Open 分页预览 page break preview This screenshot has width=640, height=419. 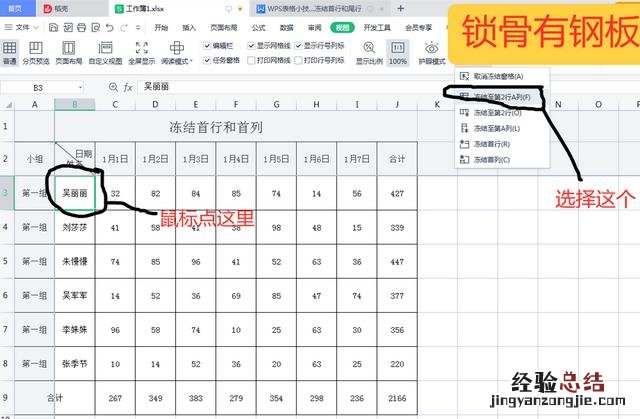pyautogui.click(x=36, y=53)
